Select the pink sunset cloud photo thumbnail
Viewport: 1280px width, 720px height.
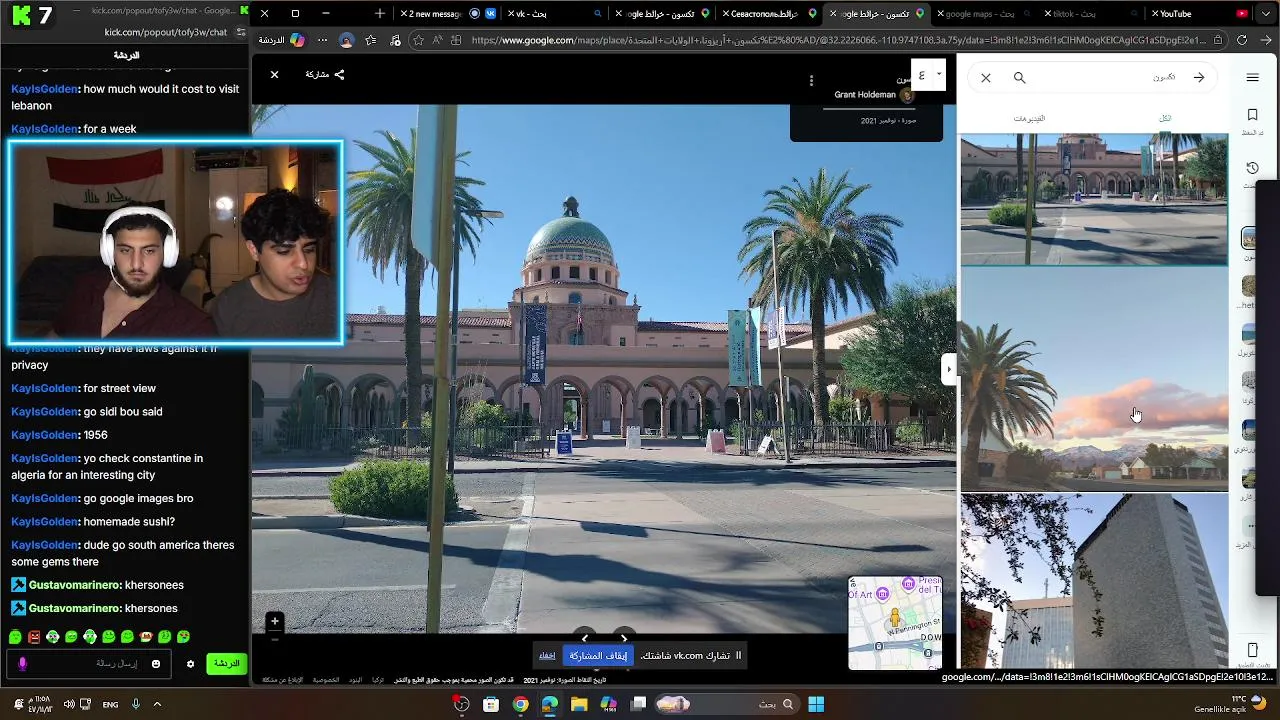pyautogui.click(x=1094, y=379)
